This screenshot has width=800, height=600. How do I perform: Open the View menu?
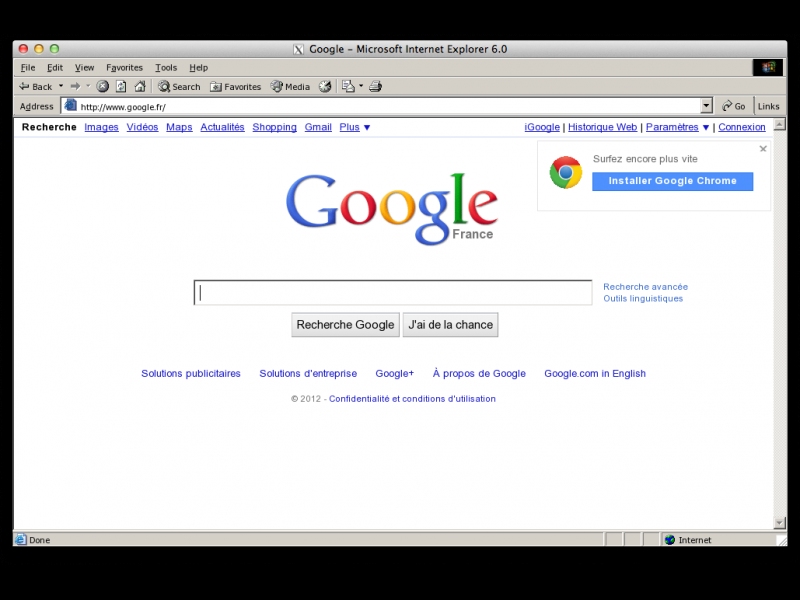[x=84, y=67]
